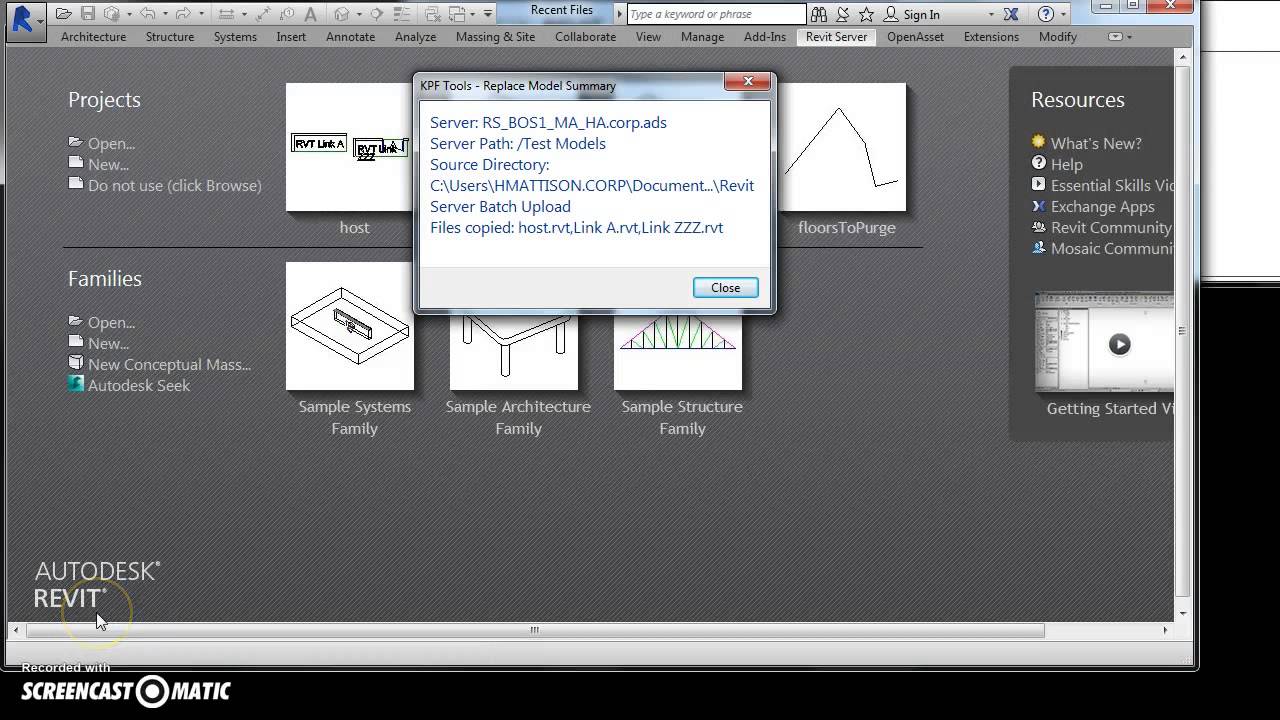Image resolution: width=1280 pixels, height=720 pixels.
Task: Click the Redo arrow icon
Action: tap(184, 14)
